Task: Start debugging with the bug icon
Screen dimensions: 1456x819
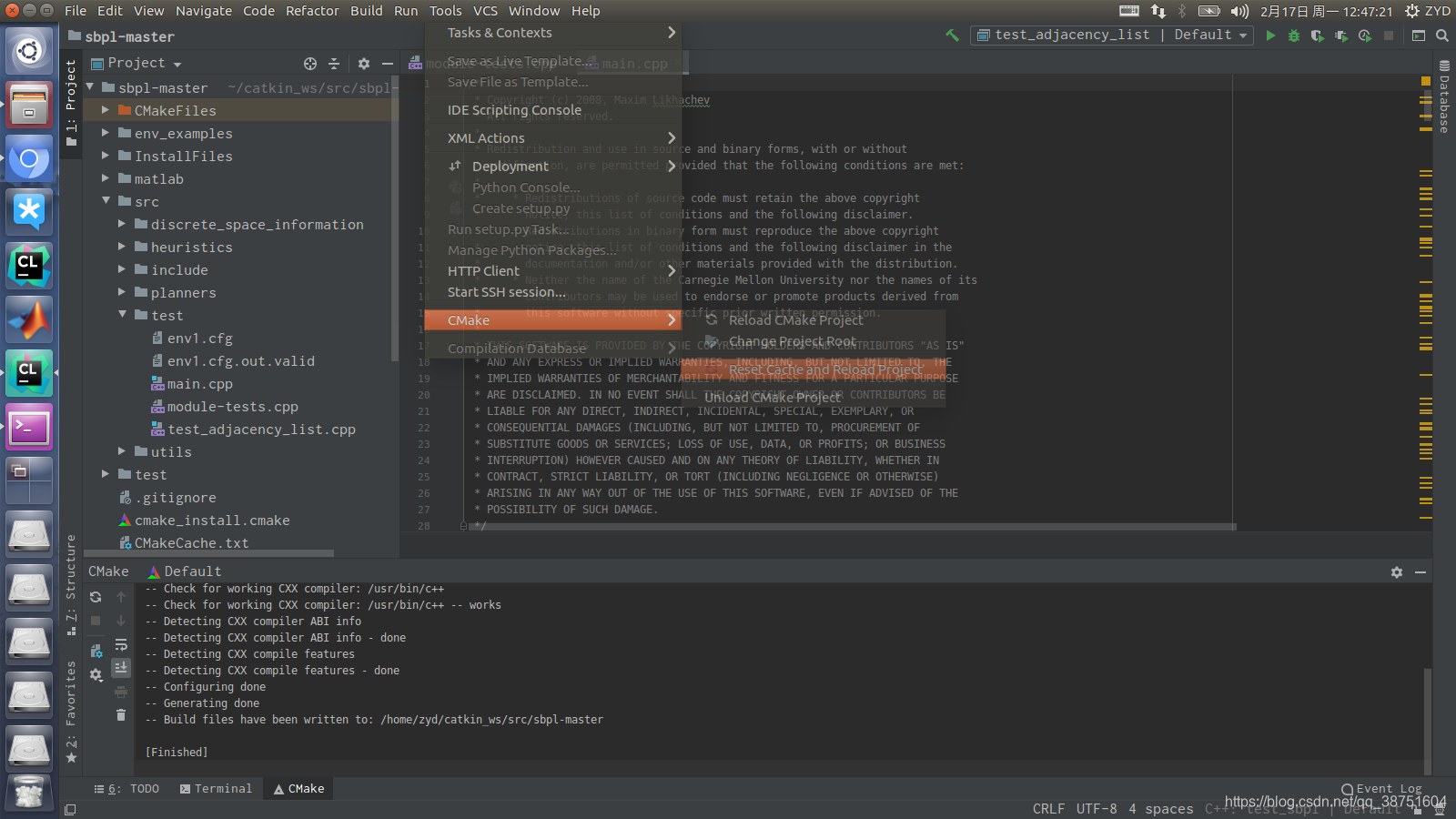Action: coord(1293,35)
